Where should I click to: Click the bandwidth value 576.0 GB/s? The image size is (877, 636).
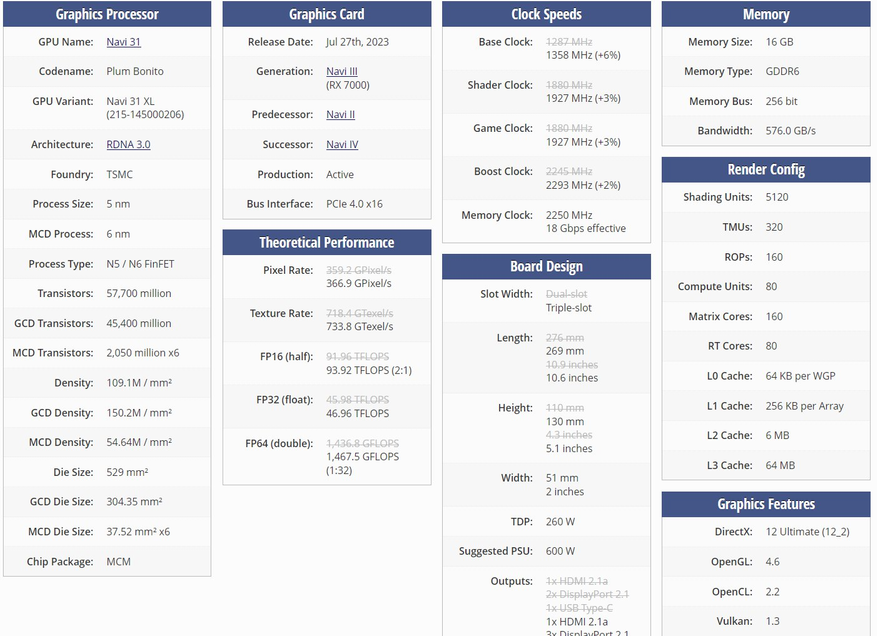(x=791, y=131)
